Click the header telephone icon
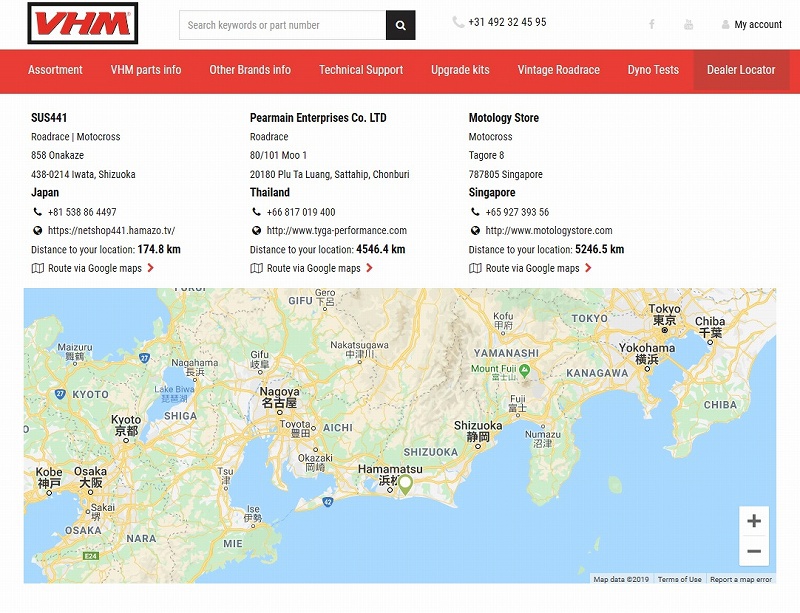This screenshot has height=613, width=800. coord(458,22)
